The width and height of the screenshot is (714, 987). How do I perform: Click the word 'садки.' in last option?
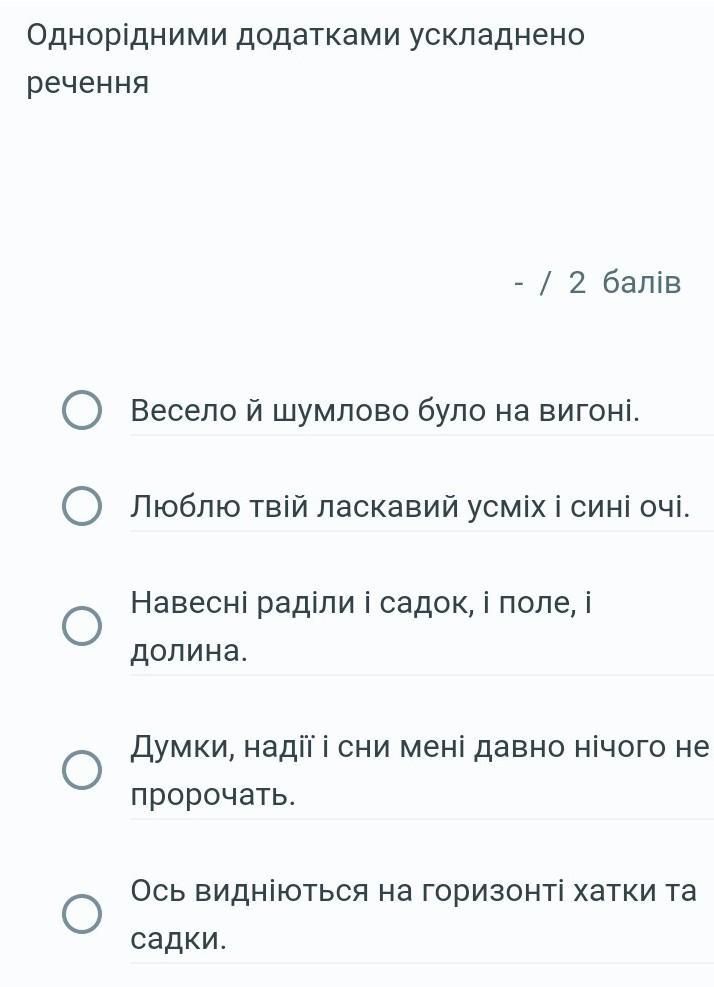[x=178, y=939]
